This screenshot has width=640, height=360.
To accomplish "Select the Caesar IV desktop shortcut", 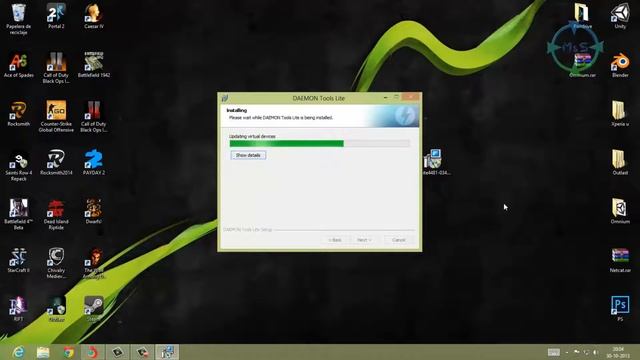I will (x=94, y=16).
